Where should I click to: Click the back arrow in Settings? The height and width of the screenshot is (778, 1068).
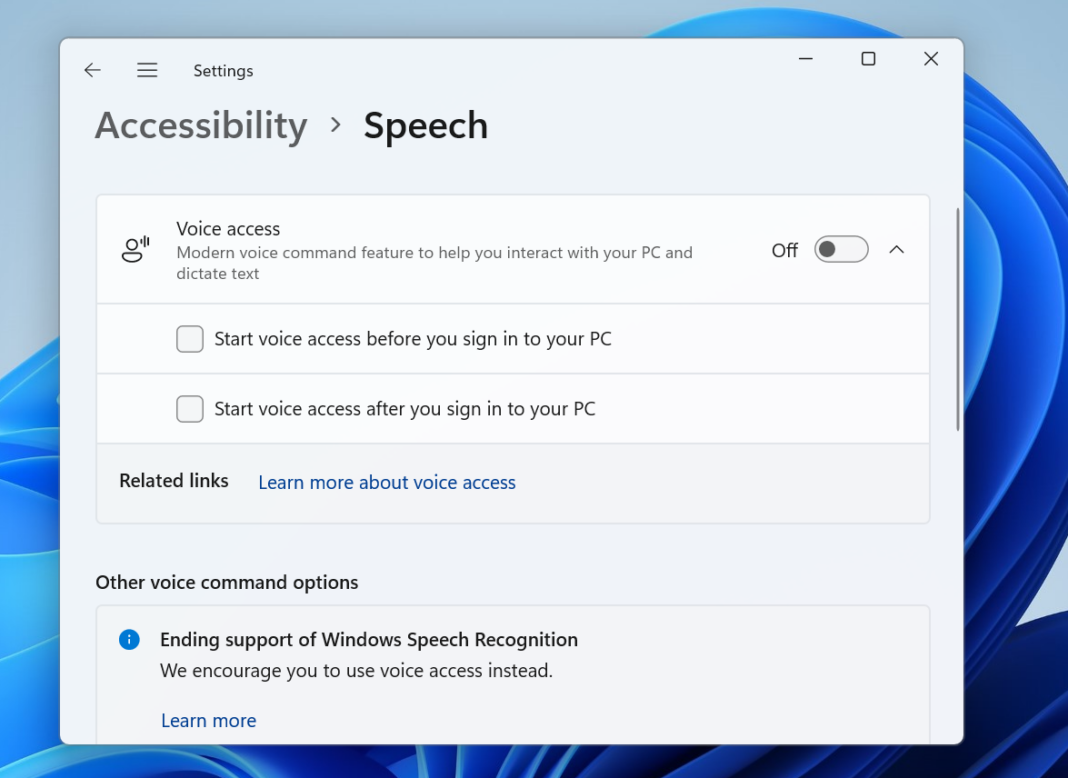click(x=92, y=70)
